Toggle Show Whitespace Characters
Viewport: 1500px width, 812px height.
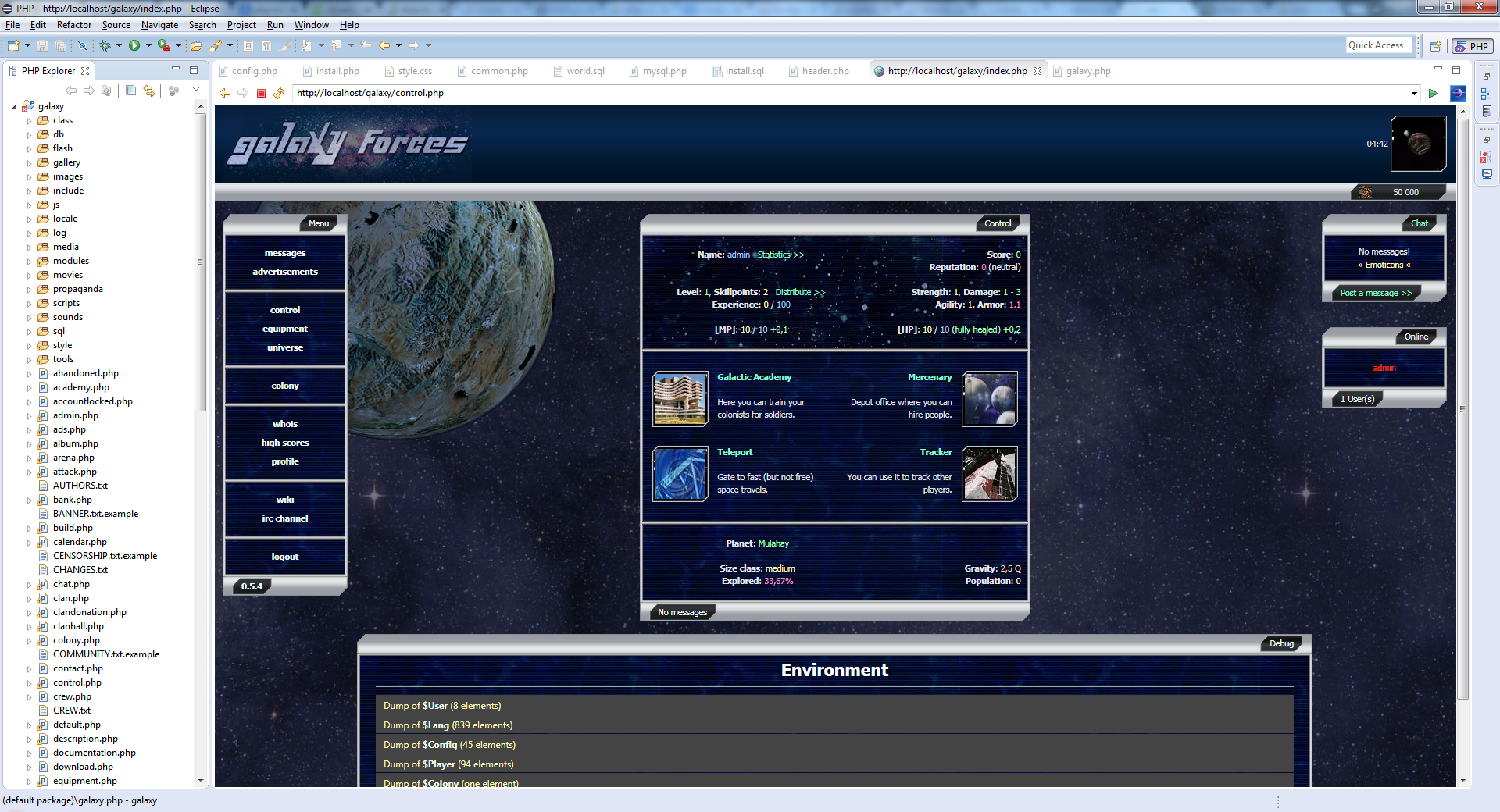tap(266, 45)
